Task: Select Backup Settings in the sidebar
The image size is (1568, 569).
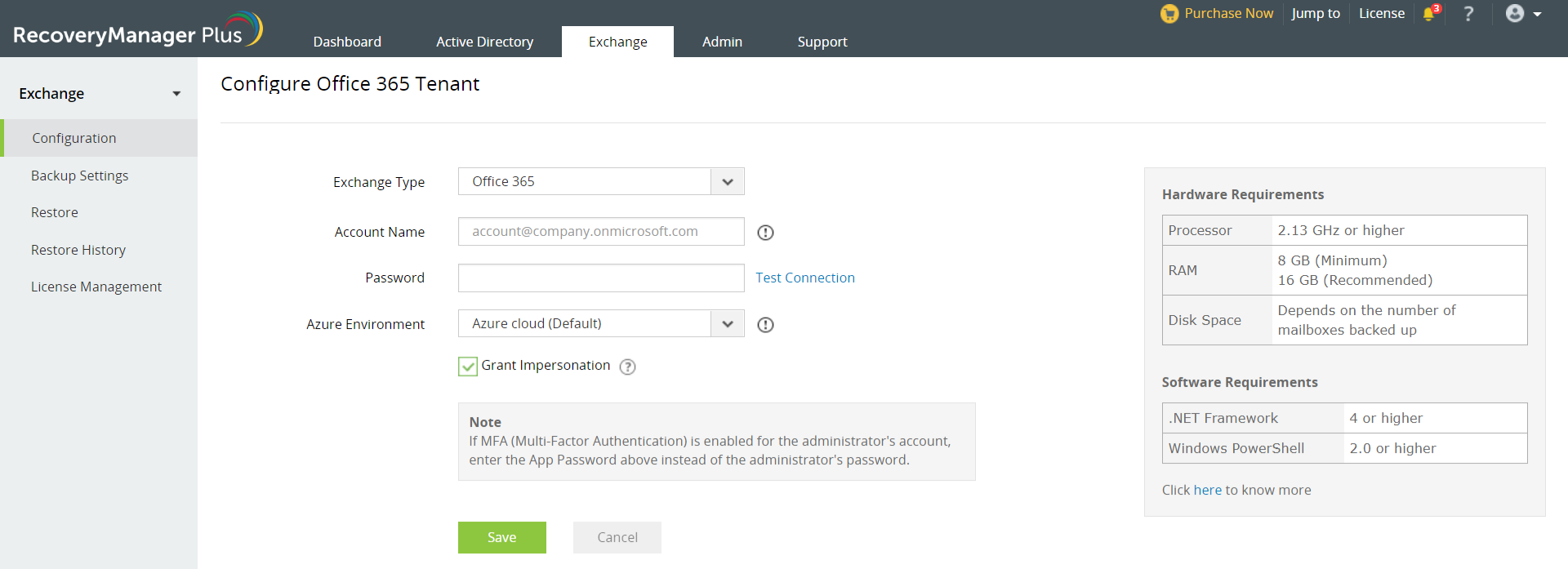Action: (x=79, y=176)
